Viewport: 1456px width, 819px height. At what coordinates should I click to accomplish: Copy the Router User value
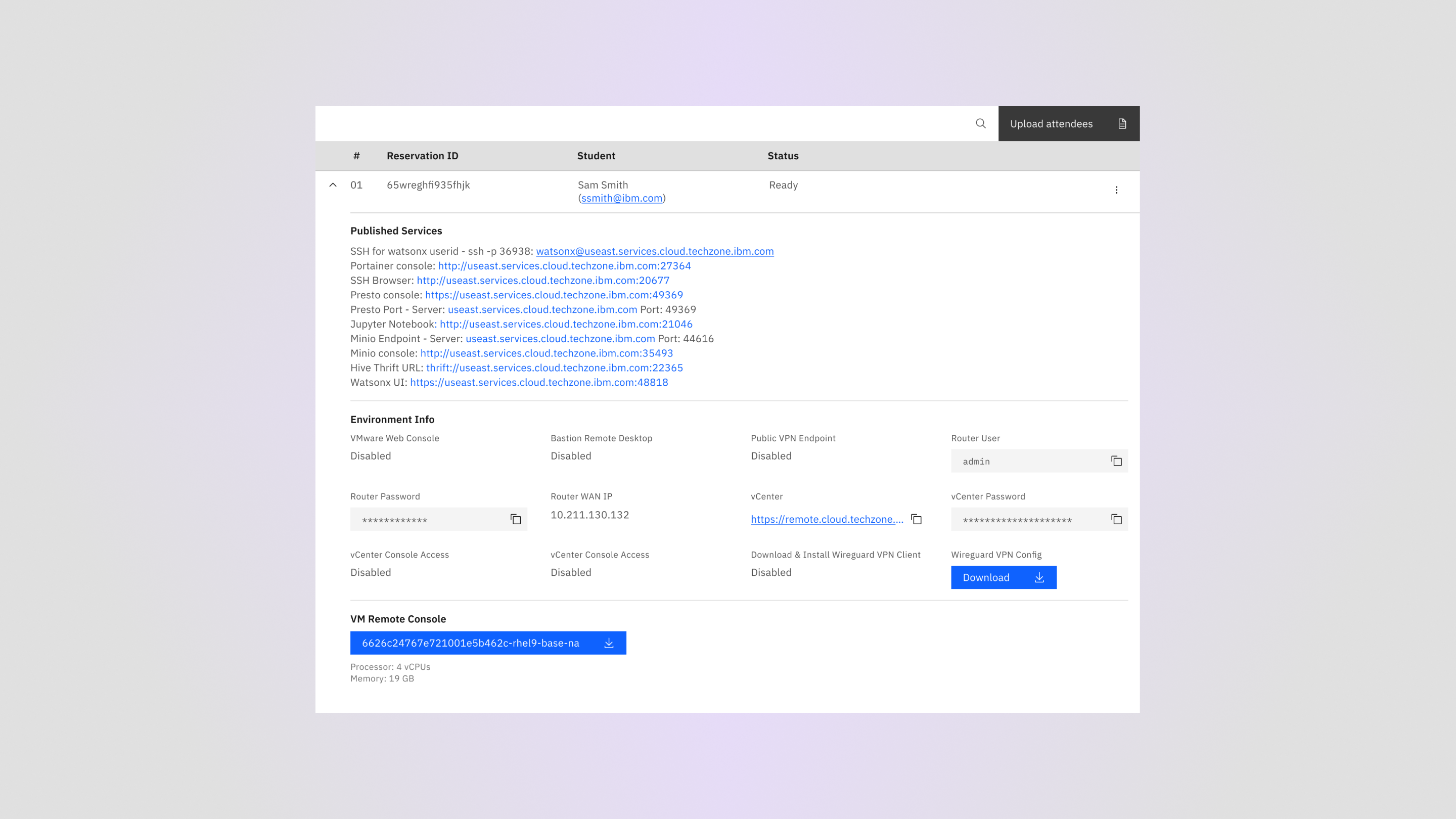point(1116,461)
